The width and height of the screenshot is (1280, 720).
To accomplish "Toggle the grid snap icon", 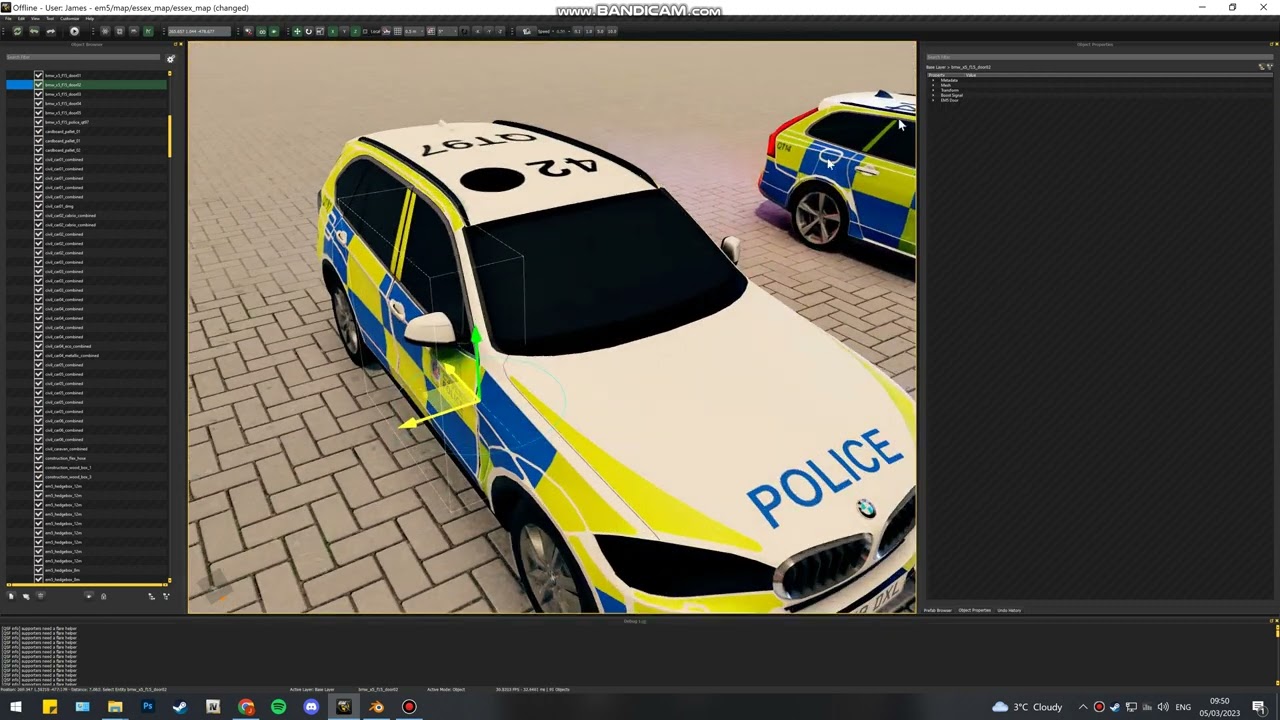I will click(398, 31).
